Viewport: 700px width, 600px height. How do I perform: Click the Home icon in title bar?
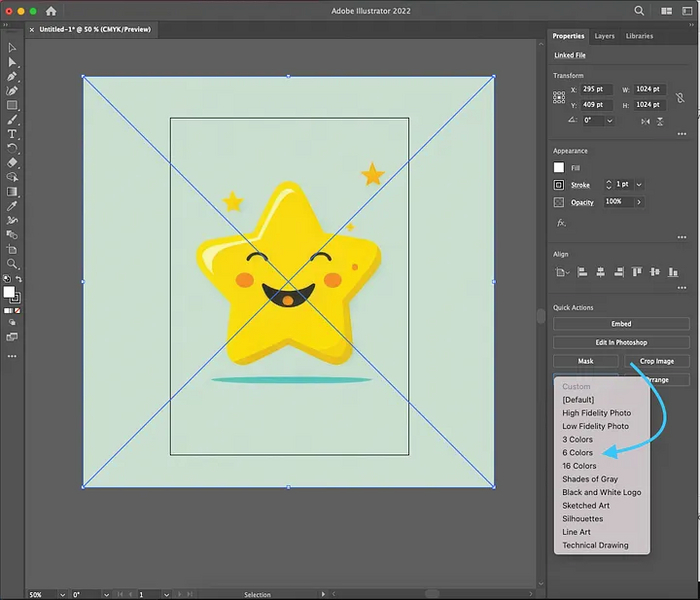coord(51,11)
